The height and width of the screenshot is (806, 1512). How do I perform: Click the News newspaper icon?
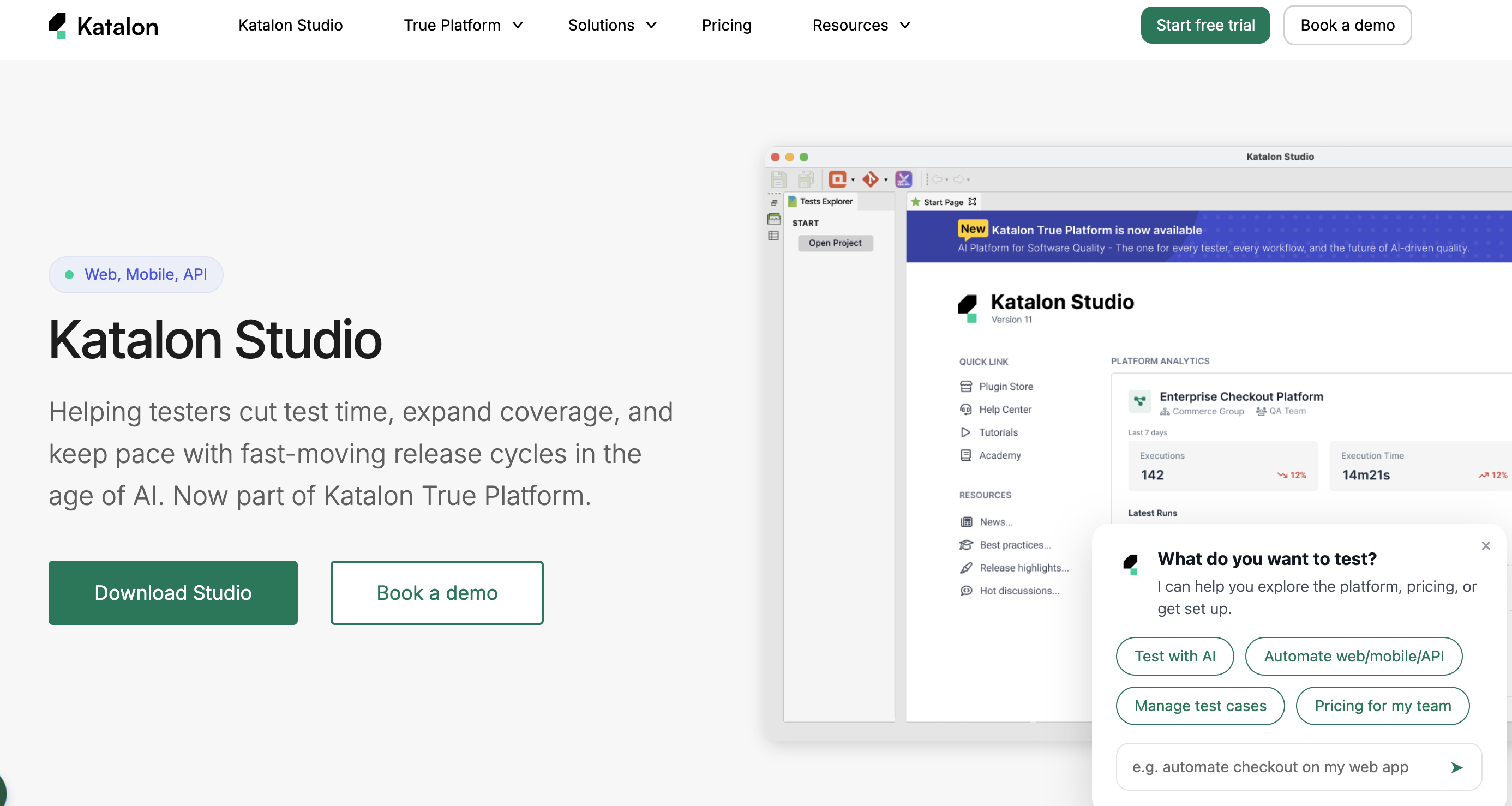pyautogui.click(x=966, y=522)
